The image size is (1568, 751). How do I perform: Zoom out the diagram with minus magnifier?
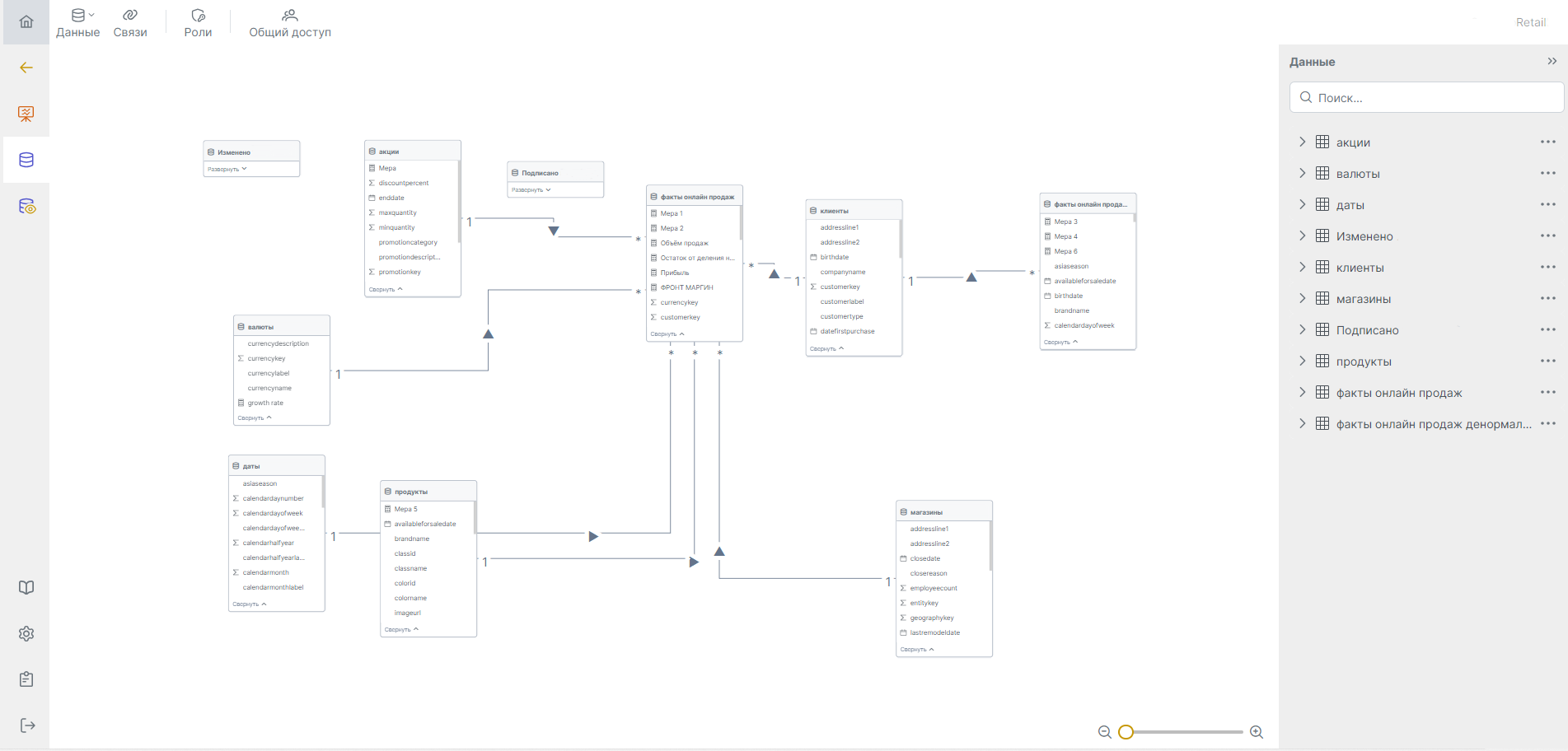tap(1105, 731)
